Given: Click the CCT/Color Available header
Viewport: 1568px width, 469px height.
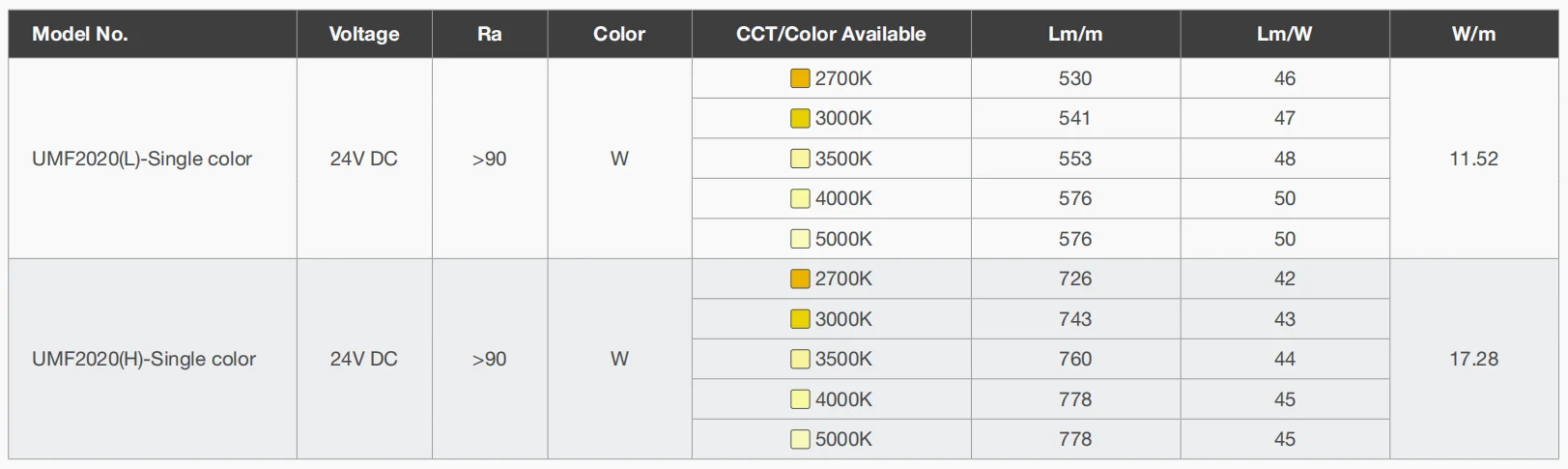Looking at the screenshot, I should (x=831, y=34).
